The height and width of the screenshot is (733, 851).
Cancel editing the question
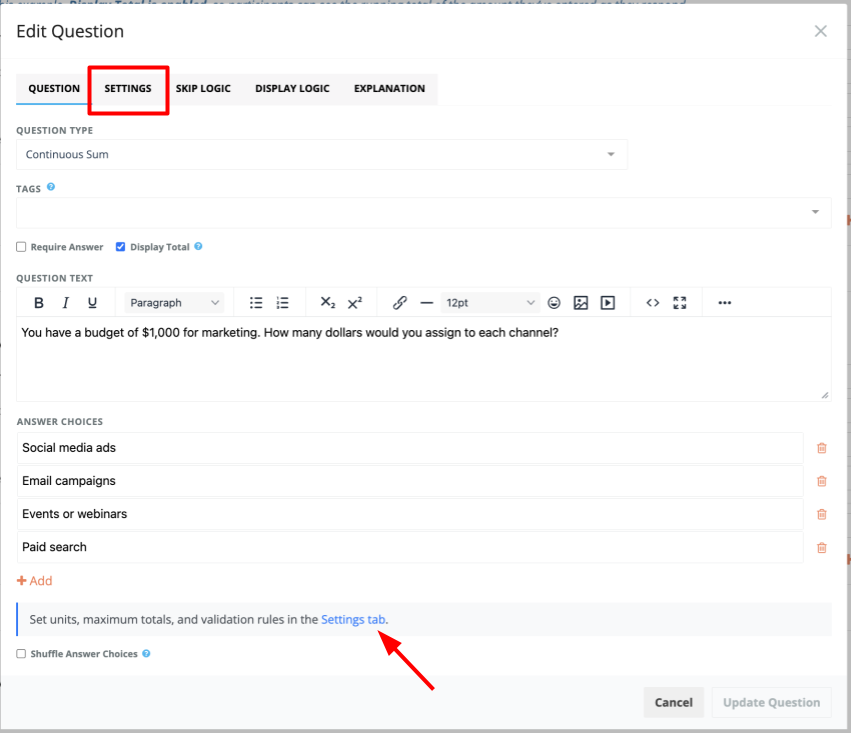pos(674,703)
